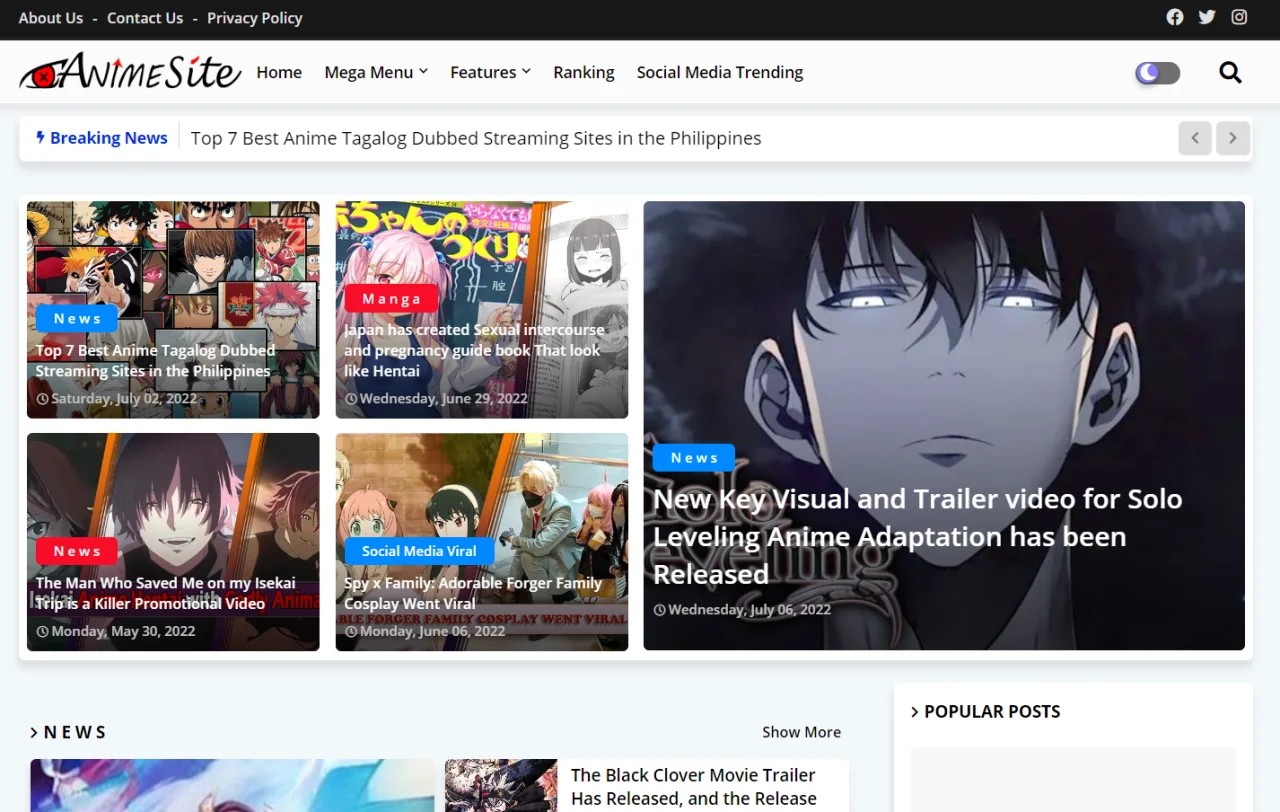Open Solo Leveling Anime Adaptation trailer post
The image size is (1280, 812).
[x=918, y=536]
